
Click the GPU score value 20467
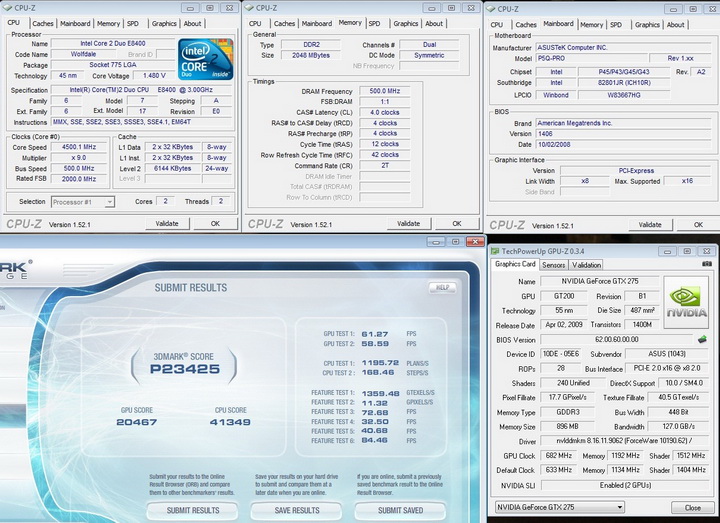click(136, 422)
